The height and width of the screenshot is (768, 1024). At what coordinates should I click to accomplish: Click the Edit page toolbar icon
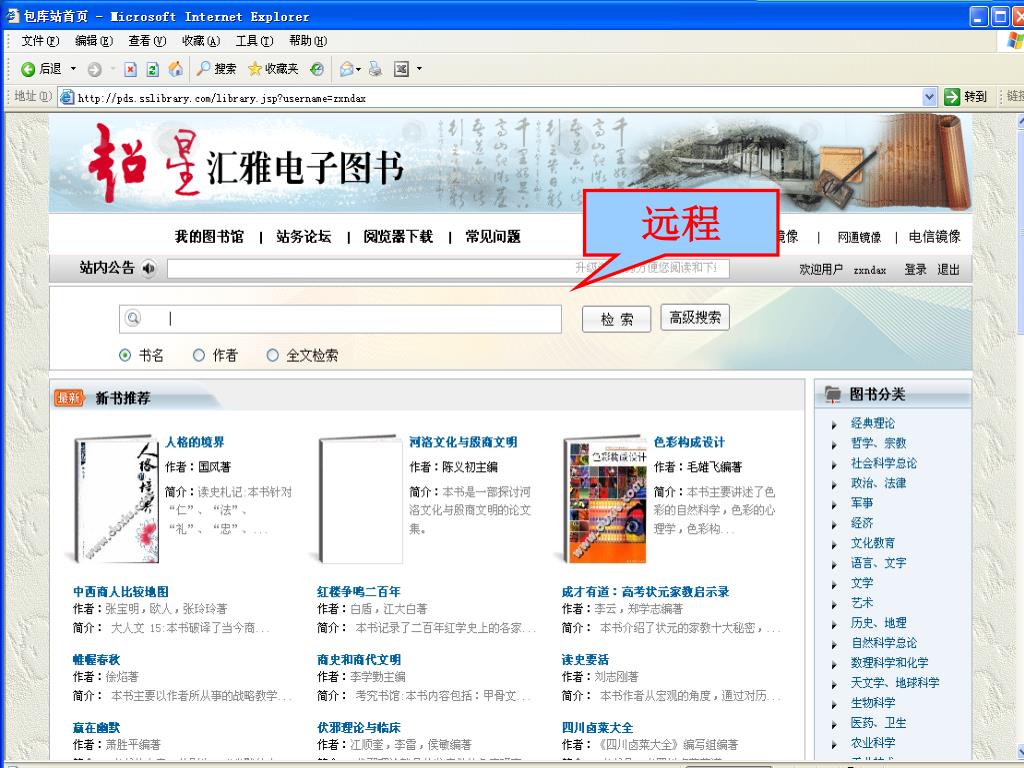[402, 69]
